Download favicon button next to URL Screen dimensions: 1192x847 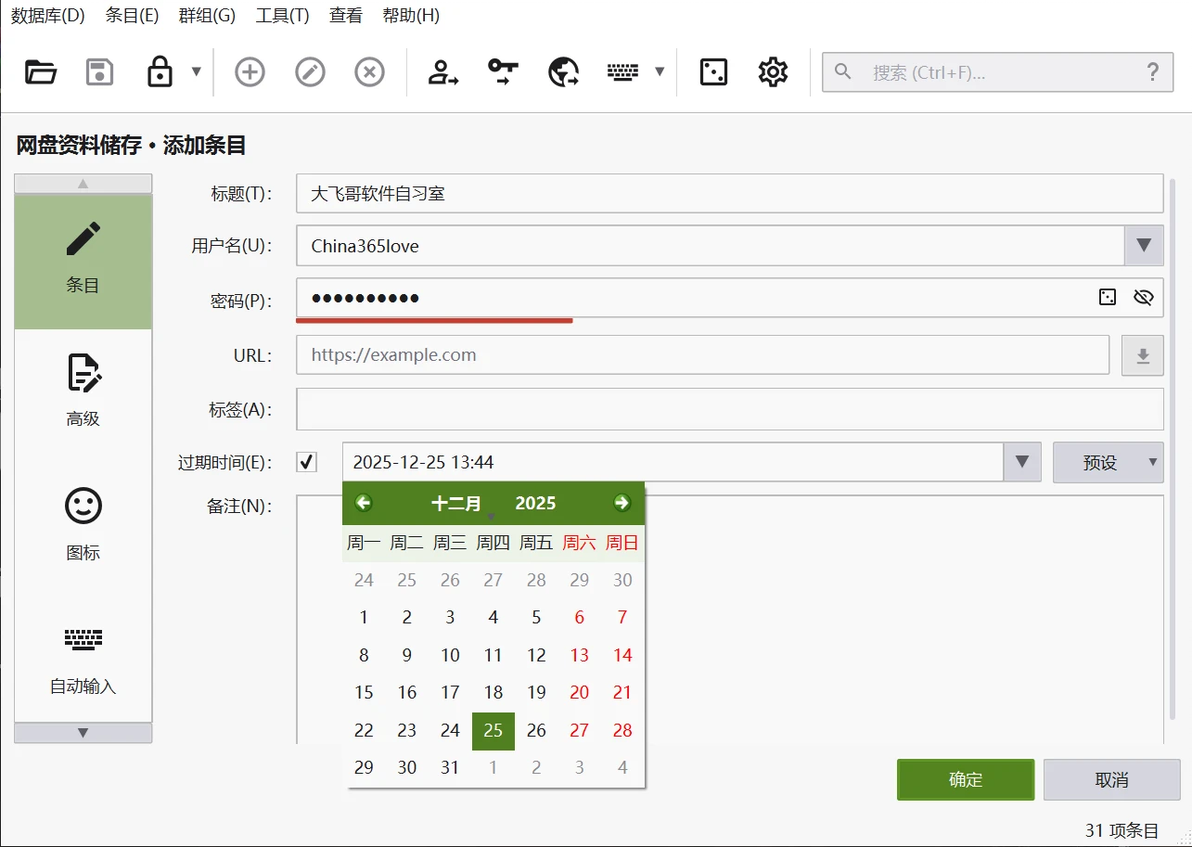point(1143,355)
